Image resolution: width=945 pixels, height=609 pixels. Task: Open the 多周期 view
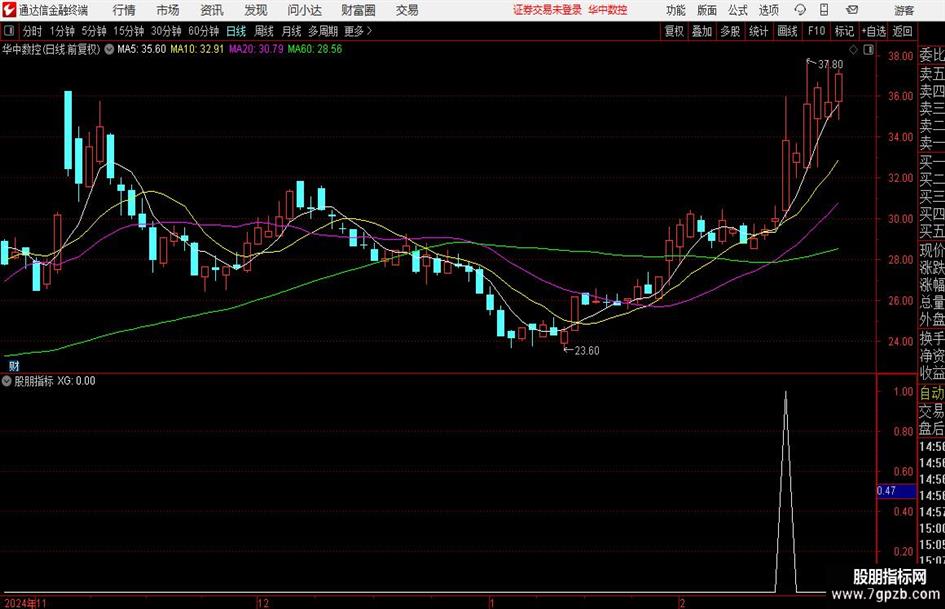[323, 31]
